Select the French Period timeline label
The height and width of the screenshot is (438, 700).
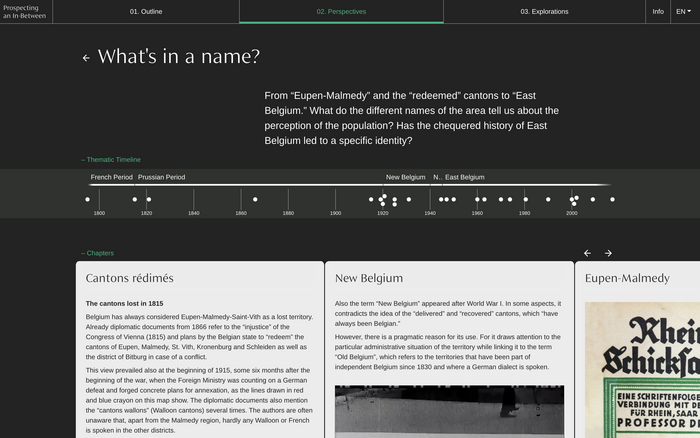[x=112, y=177]
